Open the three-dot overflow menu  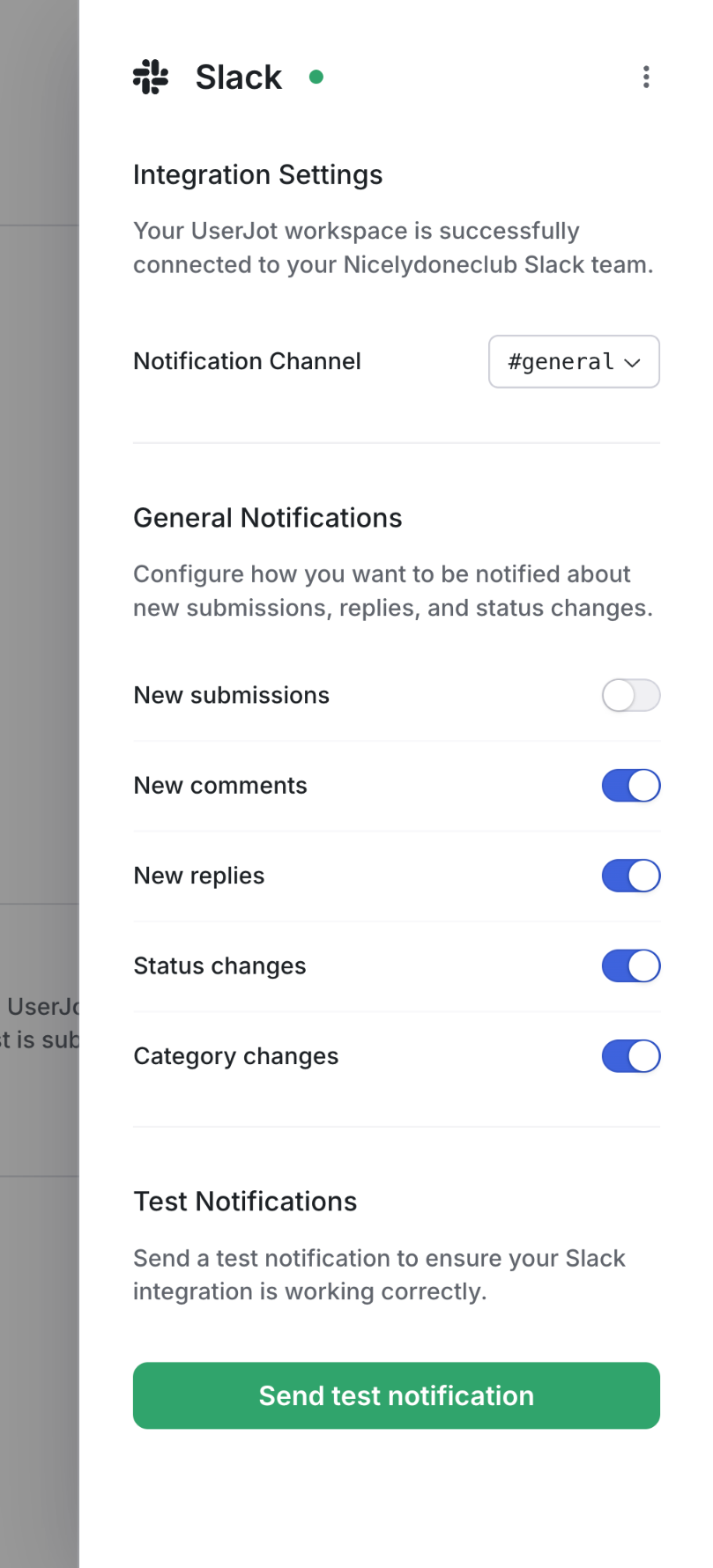[646, 78]
